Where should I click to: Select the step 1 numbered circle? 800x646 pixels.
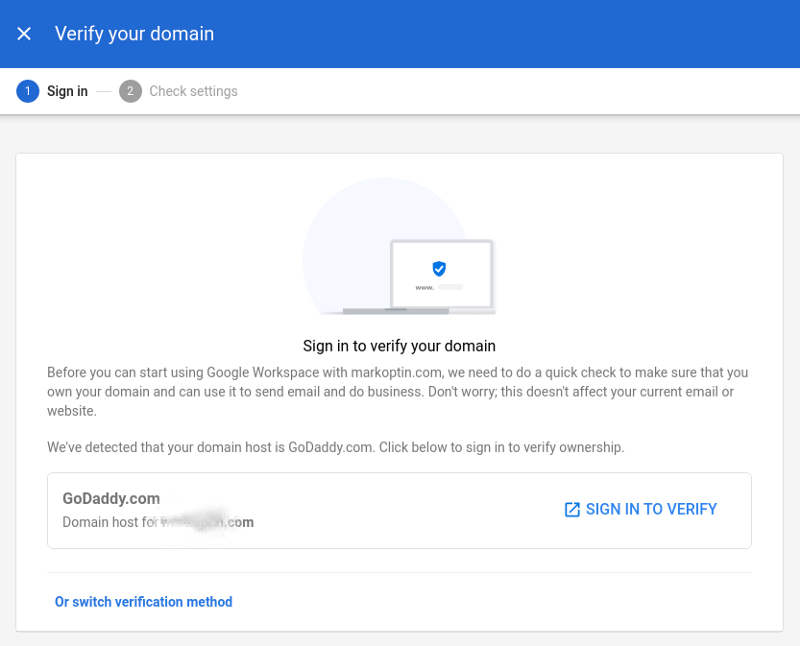point(27,91)
